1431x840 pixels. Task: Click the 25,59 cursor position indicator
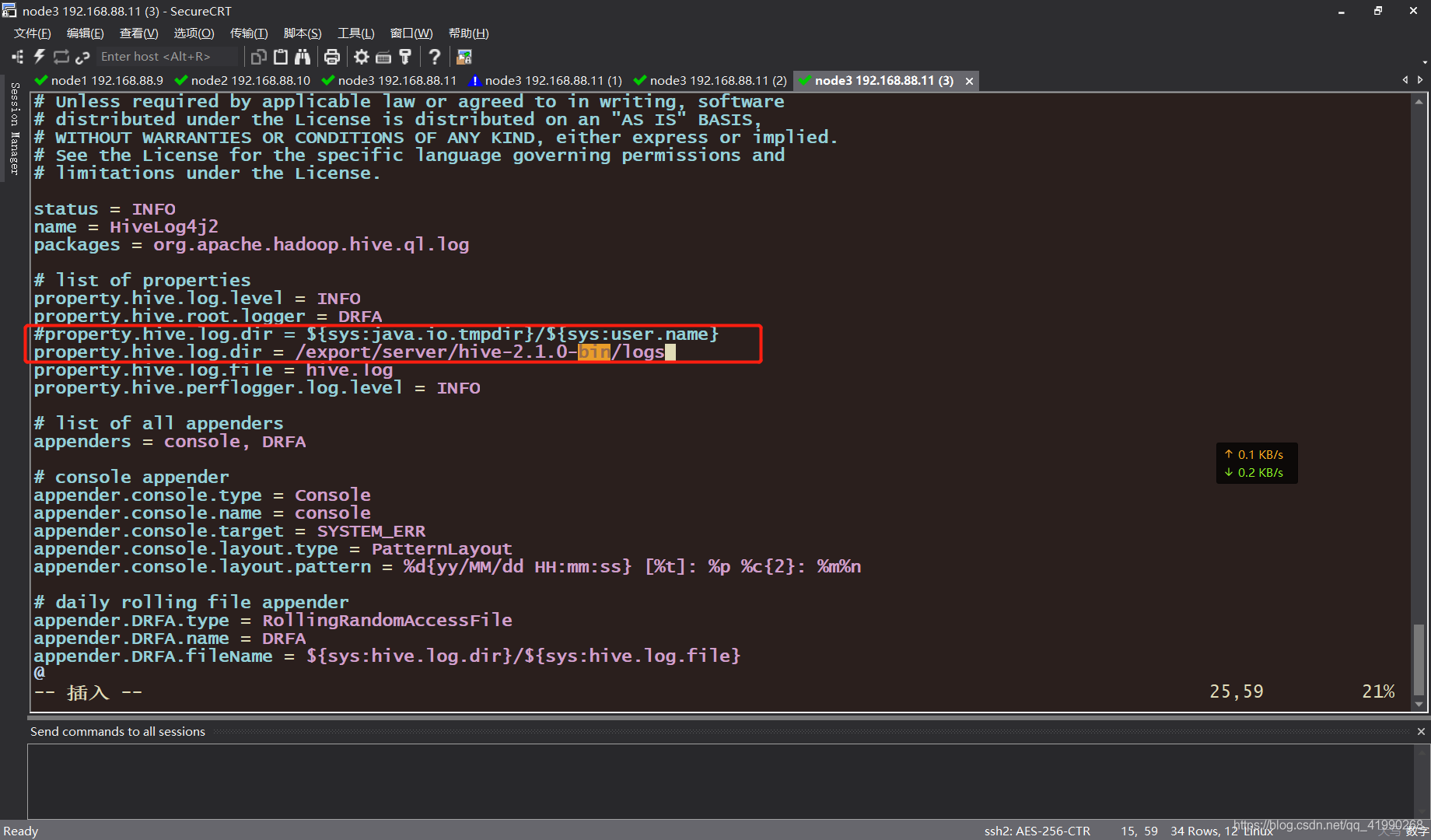coord(1237,691)
